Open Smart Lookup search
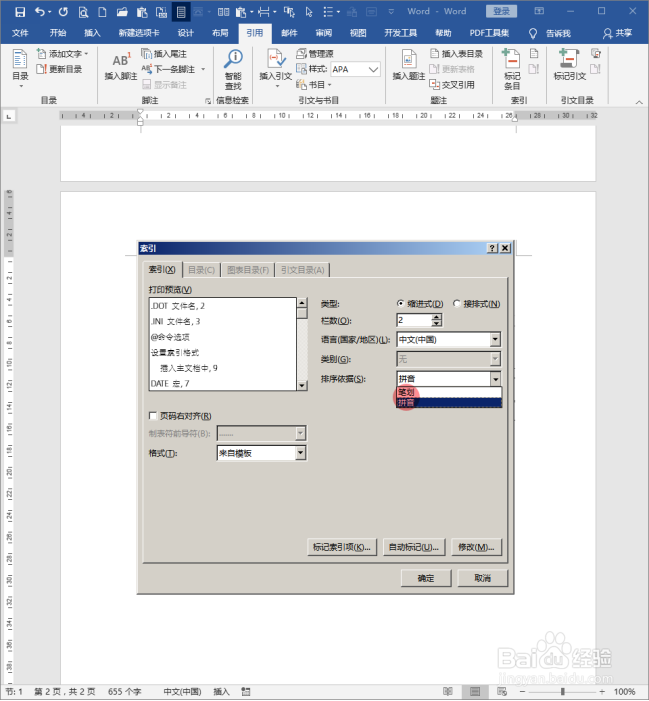Screen dimensions: 649x701 click(x=233, y=69)
